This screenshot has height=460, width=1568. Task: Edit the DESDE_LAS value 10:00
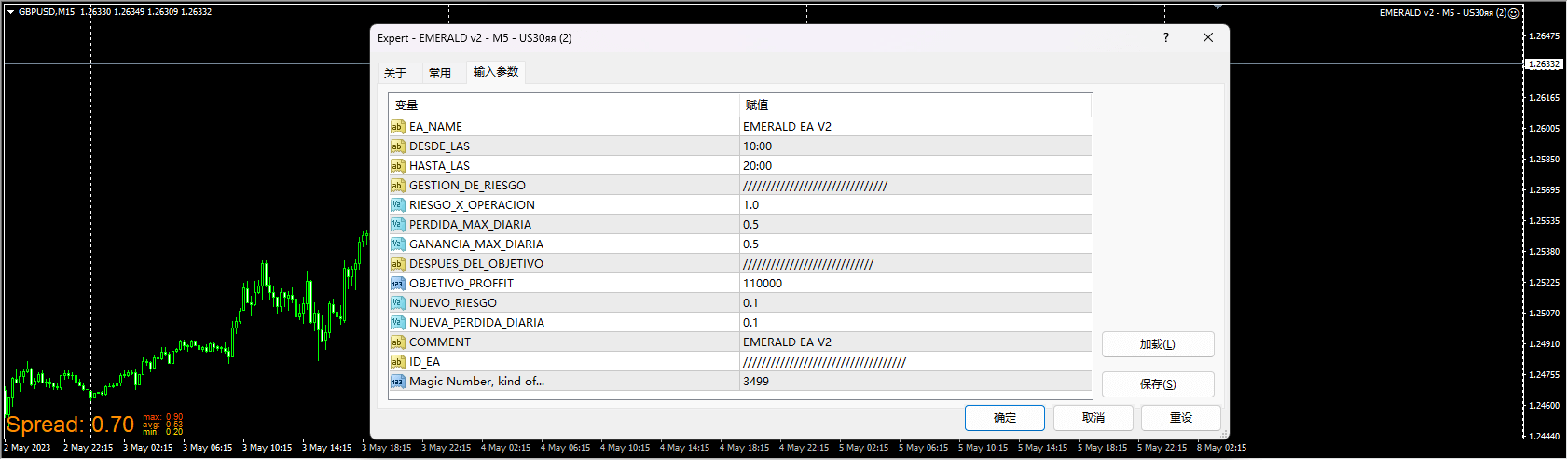915,146
